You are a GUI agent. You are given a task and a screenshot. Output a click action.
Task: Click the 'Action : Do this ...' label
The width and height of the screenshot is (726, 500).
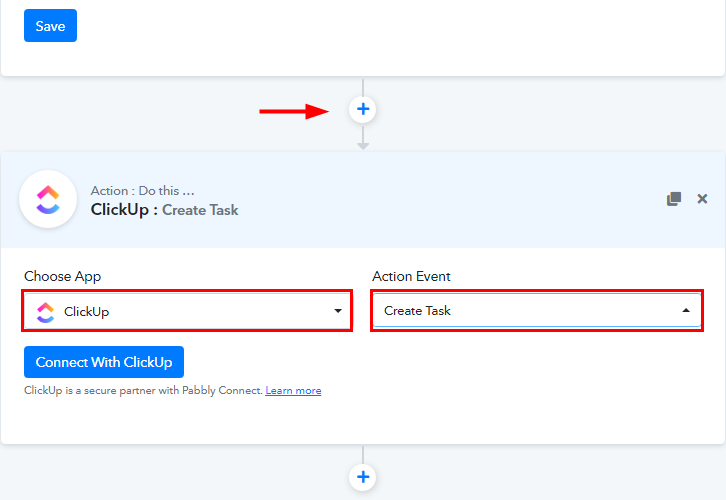click(143, 191)
